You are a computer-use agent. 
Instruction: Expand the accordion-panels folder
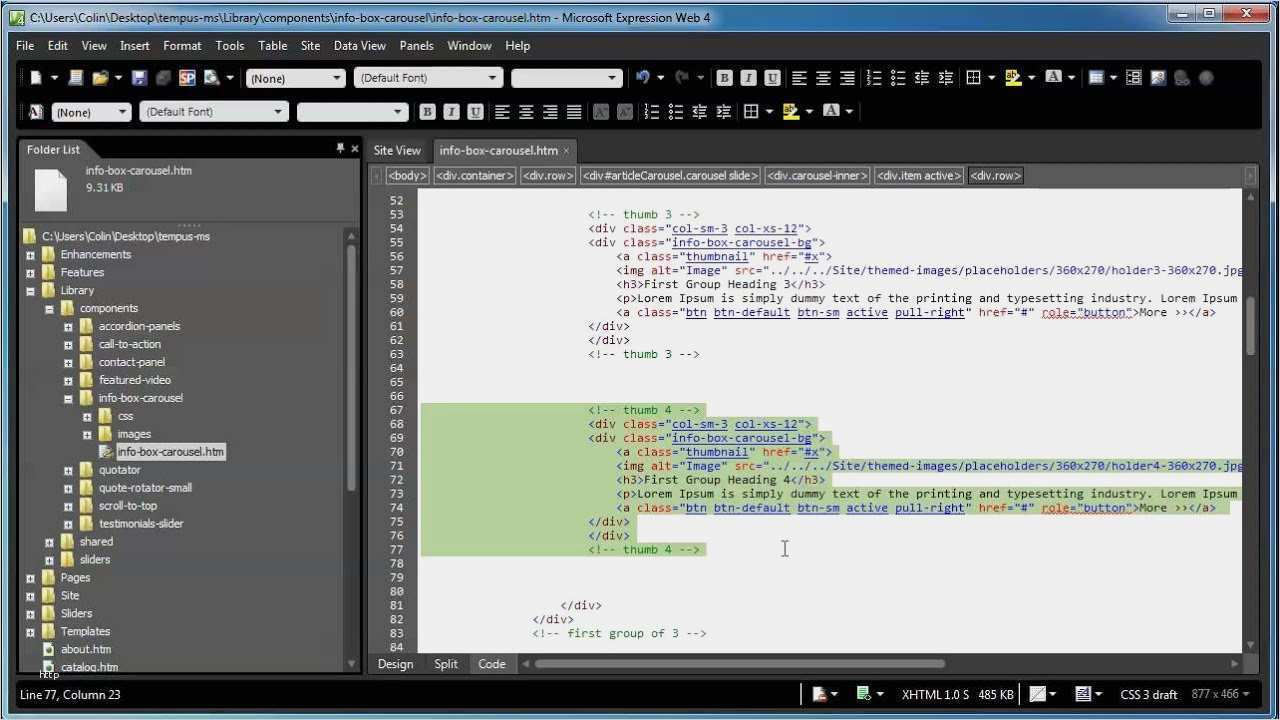[x=68, y=327]
